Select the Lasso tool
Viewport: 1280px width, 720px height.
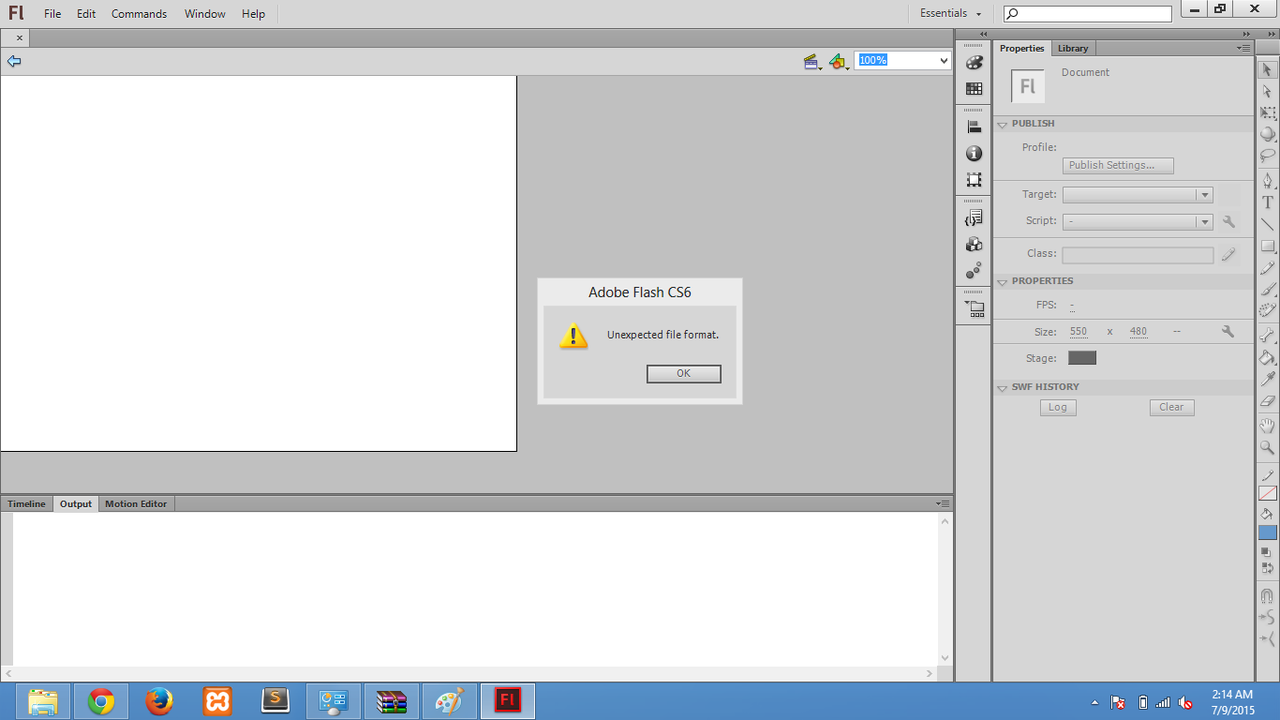[x=1267, y=157]
